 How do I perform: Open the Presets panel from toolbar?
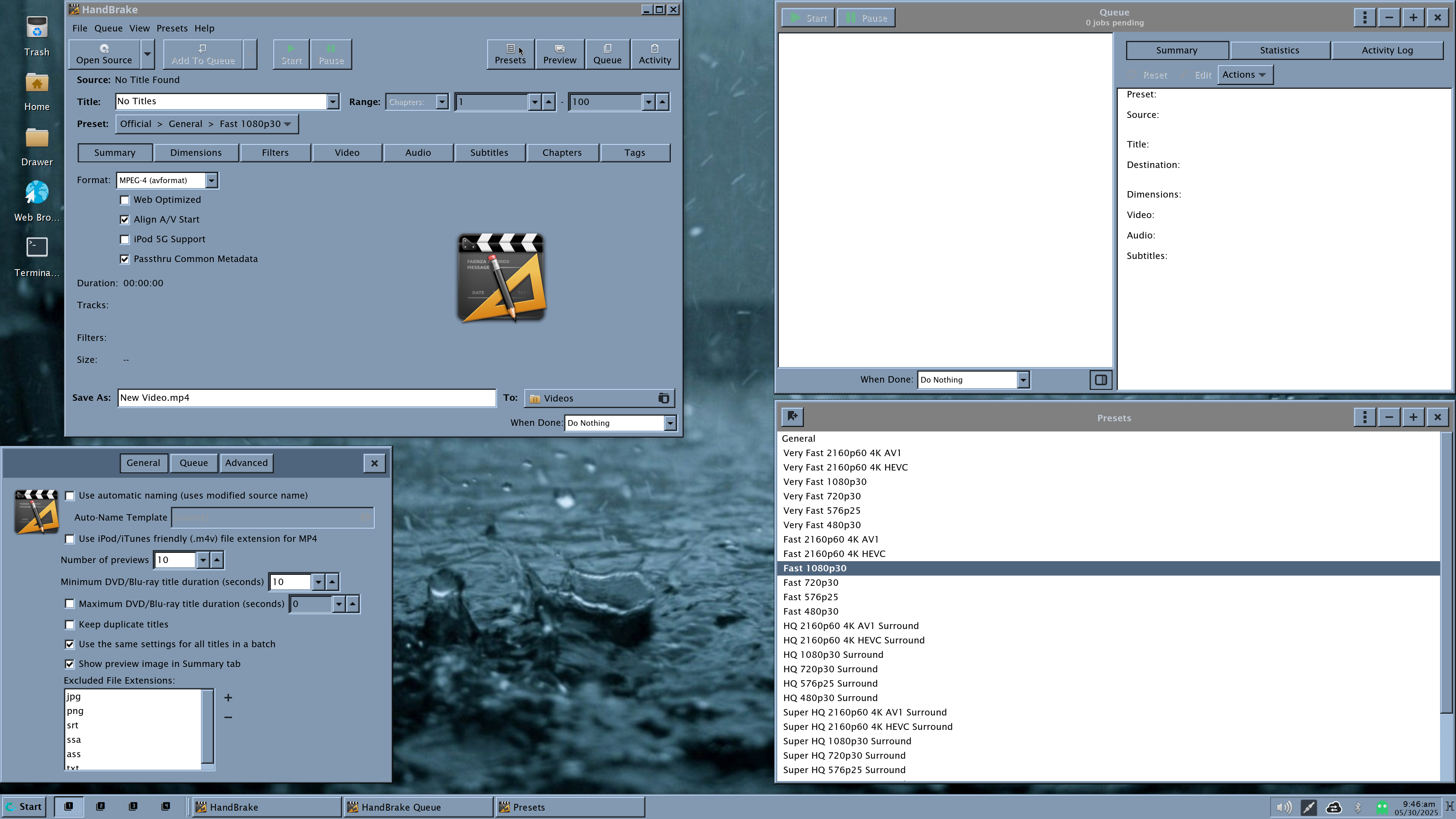pos(510,54)
